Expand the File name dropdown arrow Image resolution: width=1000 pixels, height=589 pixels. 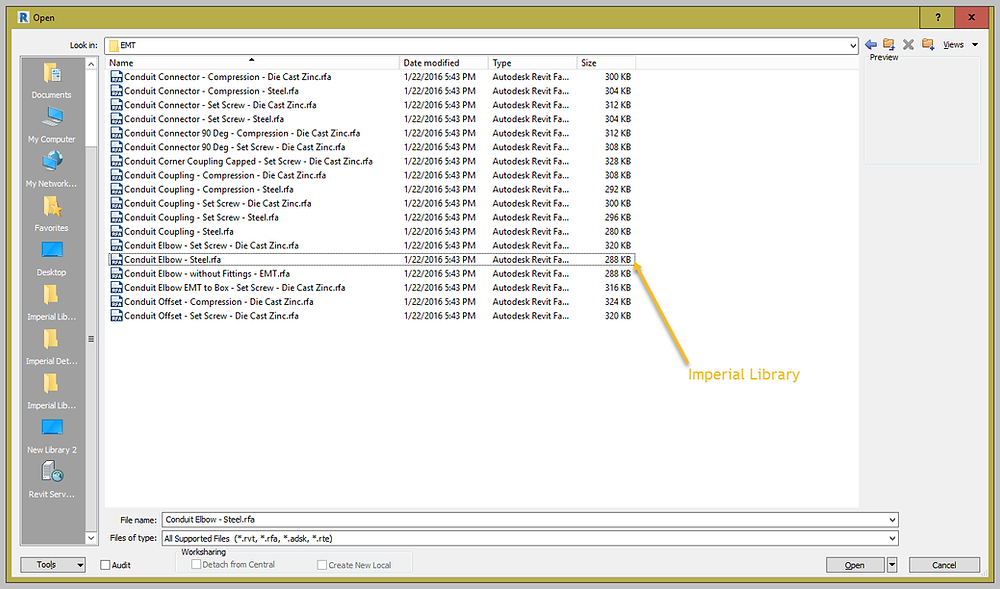[892, 520]
